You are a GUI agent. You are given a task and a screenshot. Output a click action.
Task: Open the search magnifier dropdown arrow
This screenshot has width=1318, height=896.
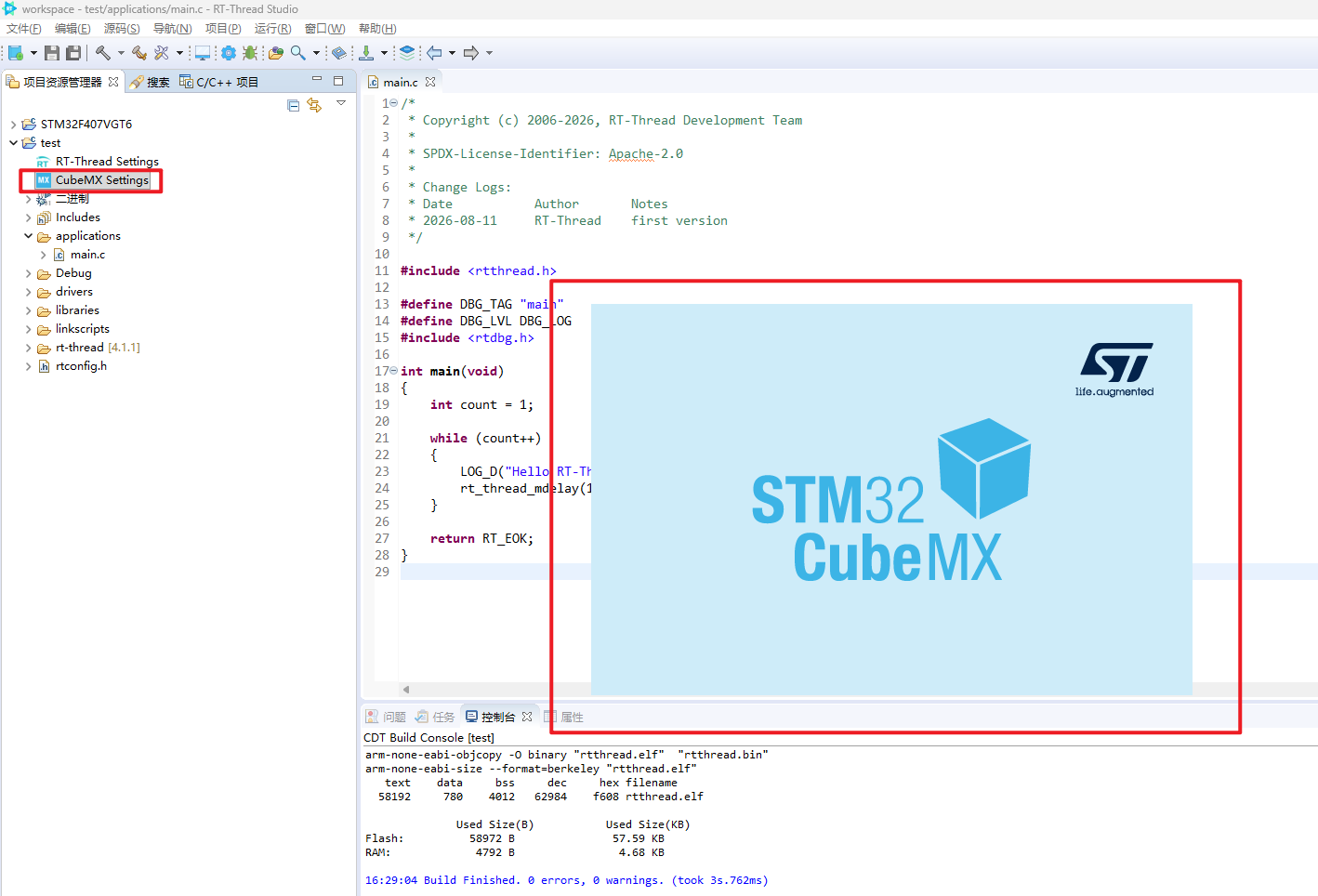(x=316, y=53)
